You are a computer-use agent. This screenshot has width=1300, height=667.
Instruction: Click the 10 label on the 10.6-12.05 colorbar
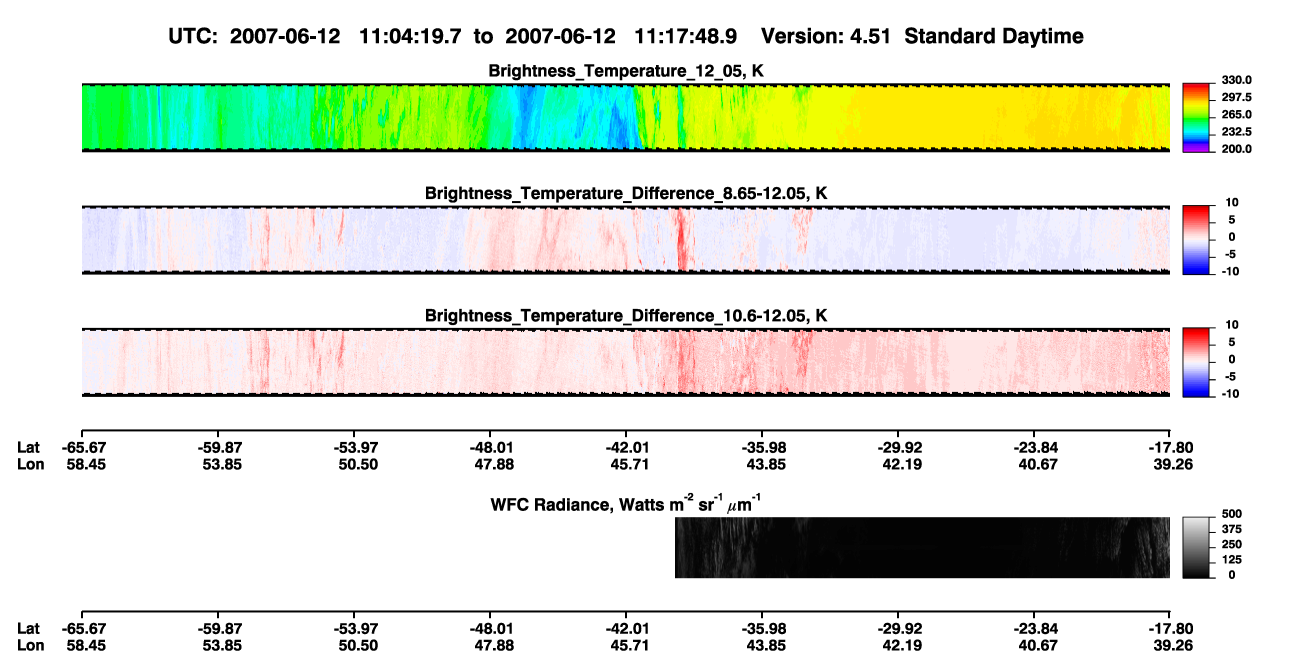click(x=1234, y=325)
